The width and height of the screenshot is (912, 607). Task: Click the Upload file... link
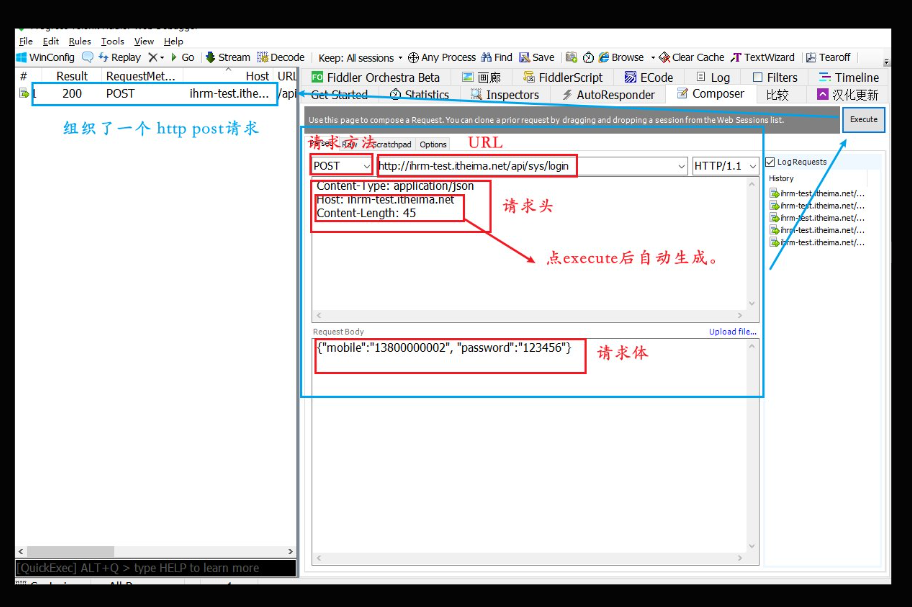point(733,332)
